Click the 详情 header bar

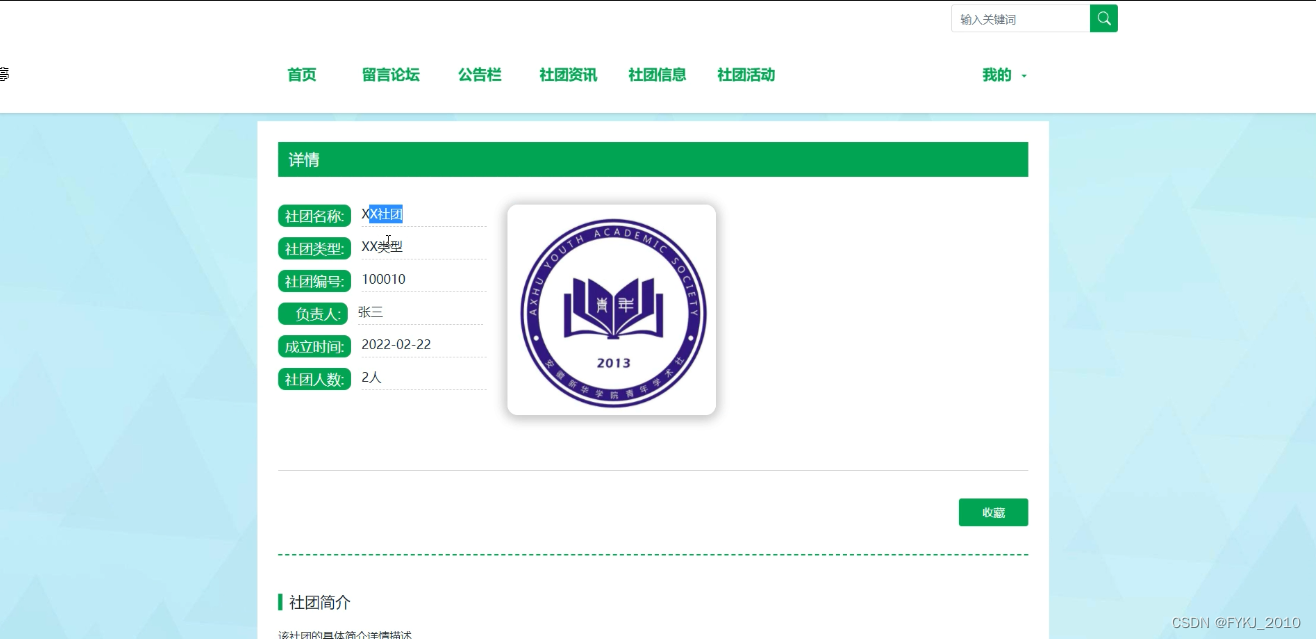pyautogui.click(x=653, y=160)
